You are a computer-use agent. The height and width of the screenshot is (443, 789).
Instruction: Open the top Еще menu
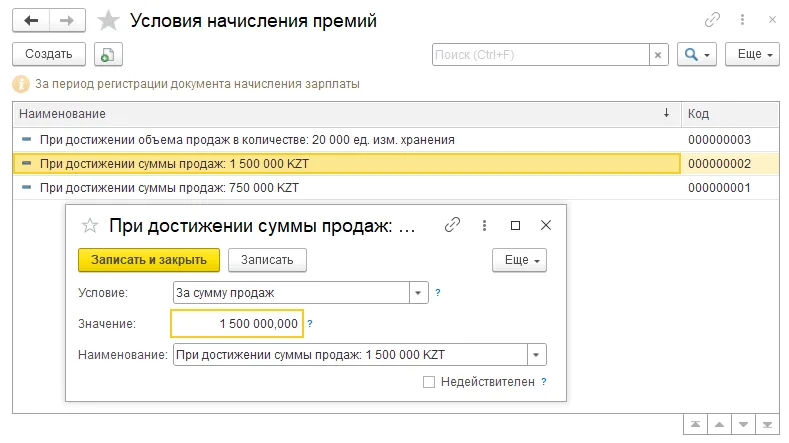tap(752, 54)
